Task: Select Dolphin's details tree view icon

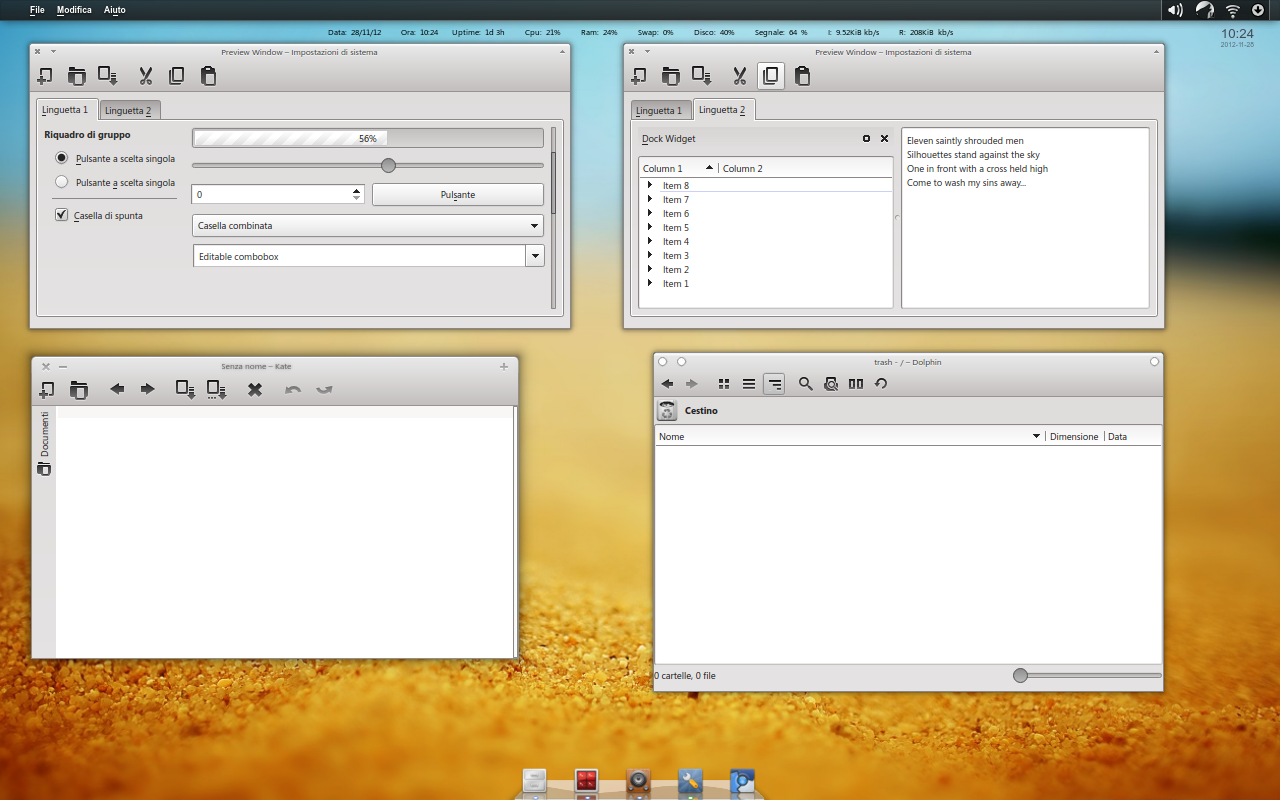Action: [774, 383]
